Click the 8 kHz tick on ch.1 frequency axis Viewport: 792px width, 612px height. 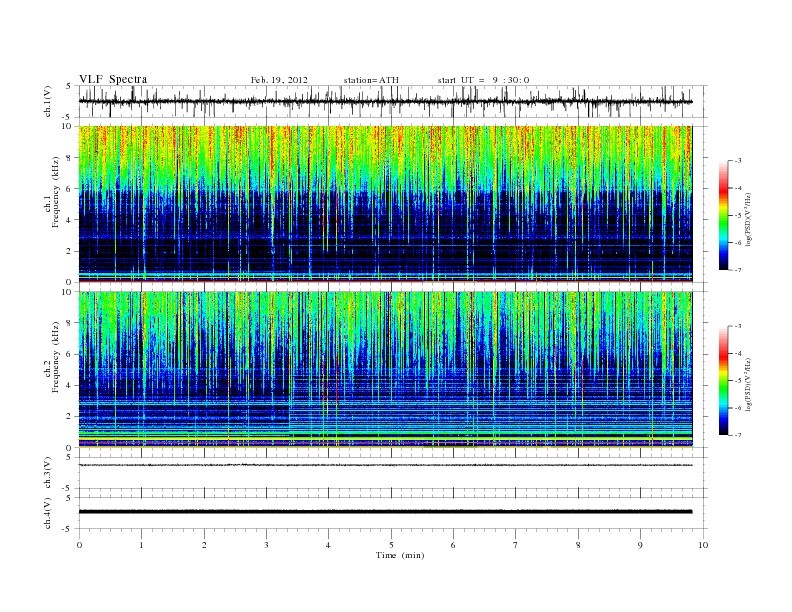pos(70,157)
